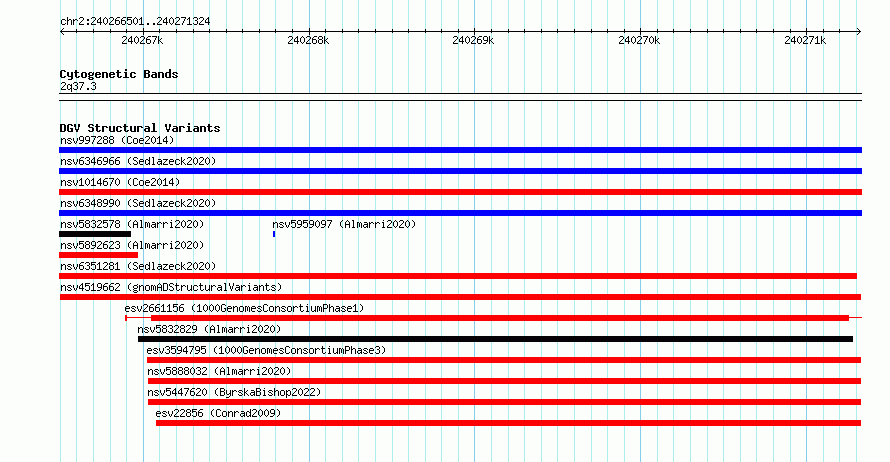
Task: Click the esv22856 (Conrad2009) red bar
Action: coord(509,423)
